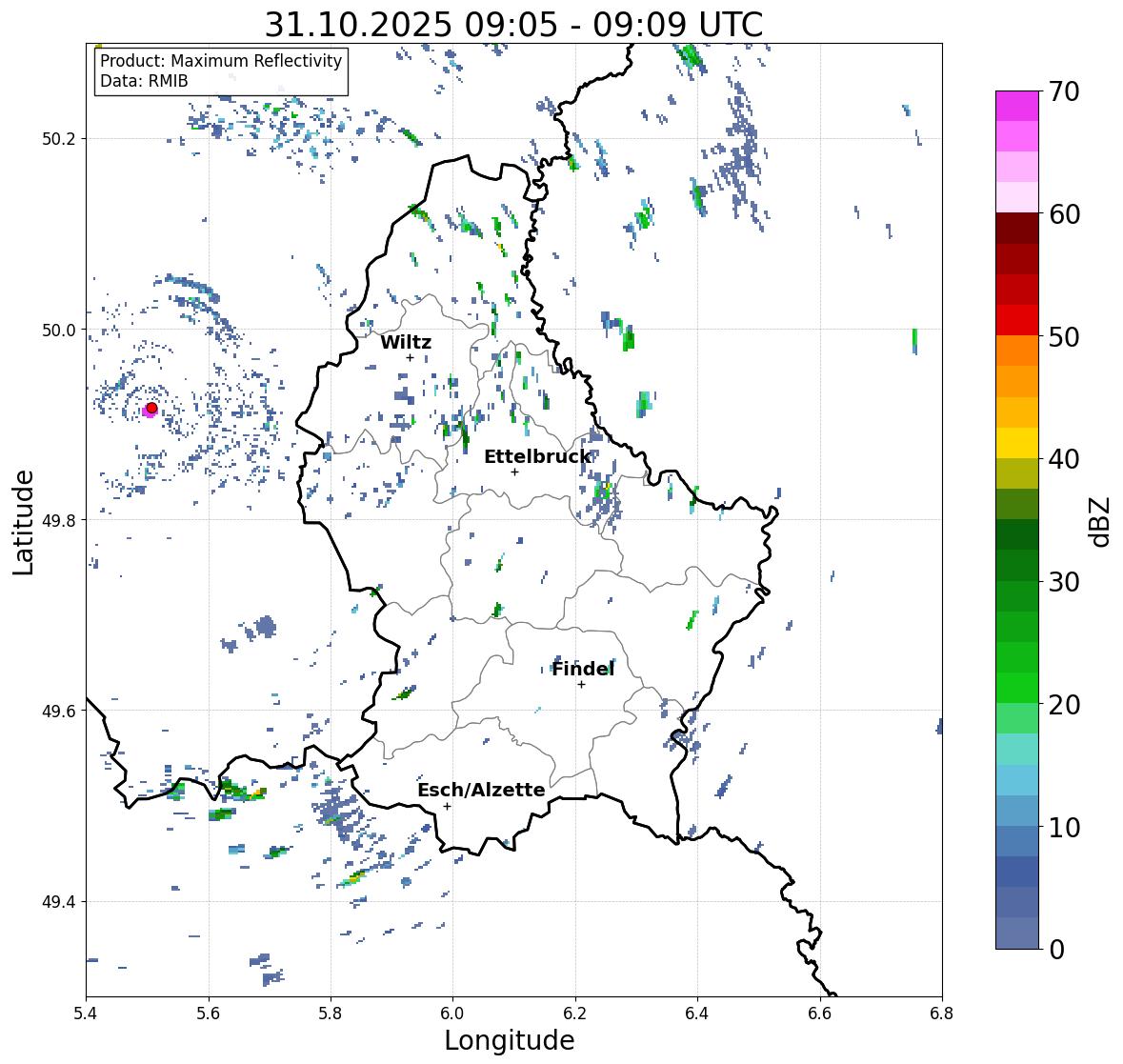Click the Esch/Alzette plus-sign location marker

(x=447, y=806)
